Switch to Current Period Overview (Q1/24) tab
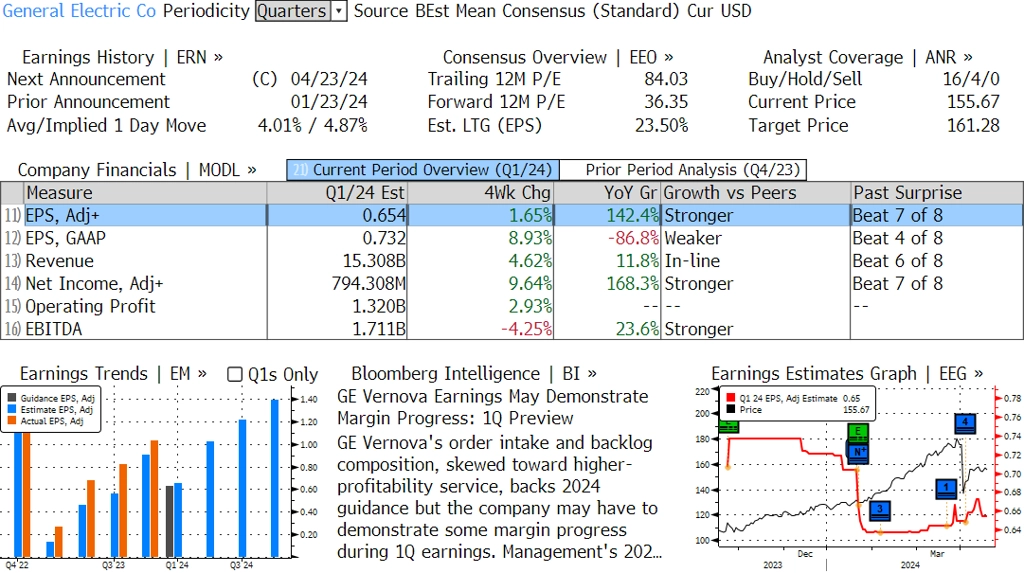1024x573 pixels. click(x=423, y=170)
